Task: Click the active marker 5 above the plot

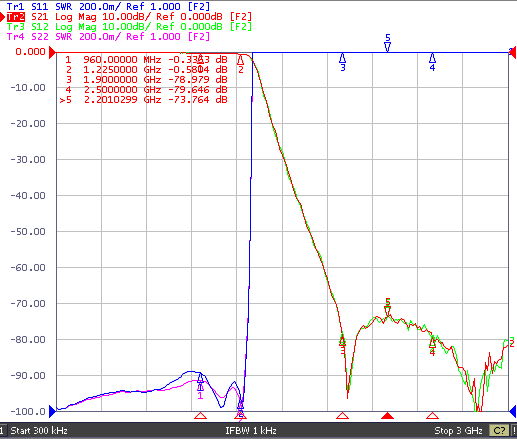Action: (387, 42)
